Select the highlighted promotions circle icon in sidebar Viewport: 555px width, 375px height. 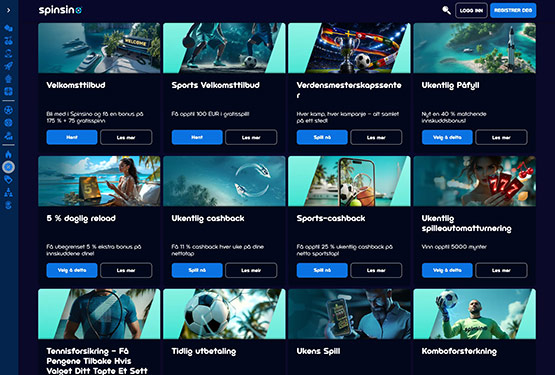click(x=8, y=167)
